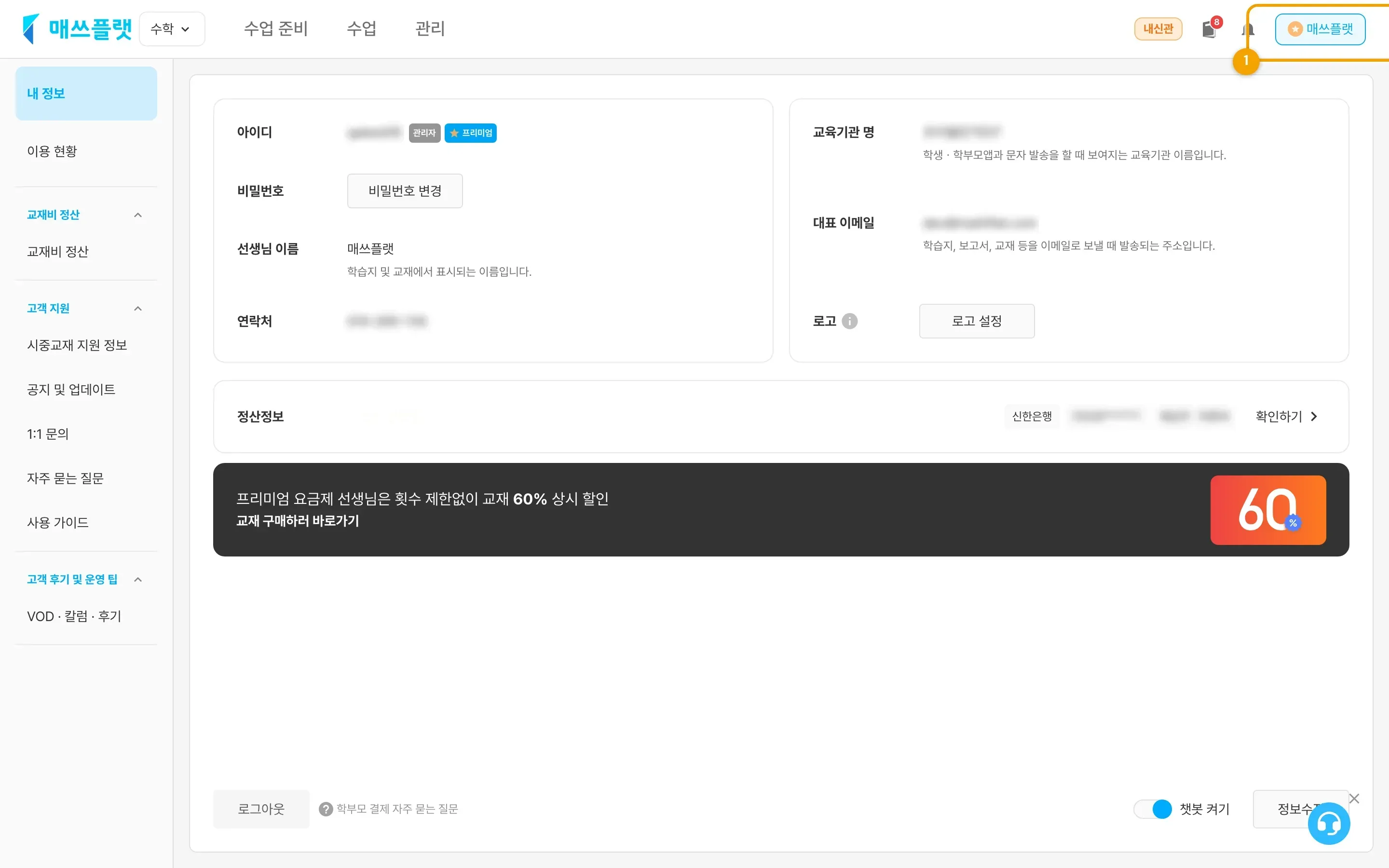The width and height of the screenshot is (1389, 868).
Task: Click 로고 설정 button
Action: click(977, 321)
